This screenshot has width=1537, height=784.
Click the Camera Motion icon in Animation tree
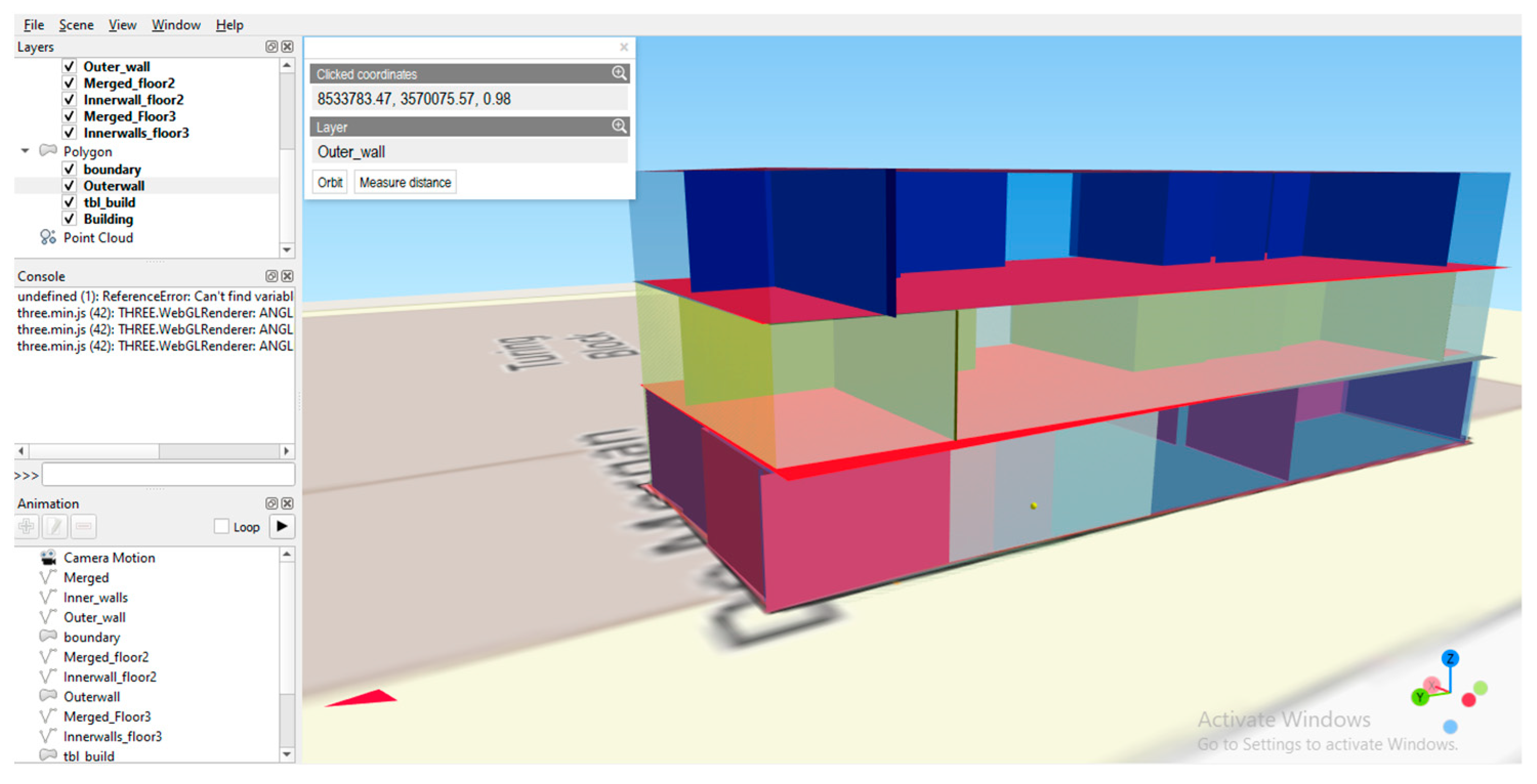48,557
